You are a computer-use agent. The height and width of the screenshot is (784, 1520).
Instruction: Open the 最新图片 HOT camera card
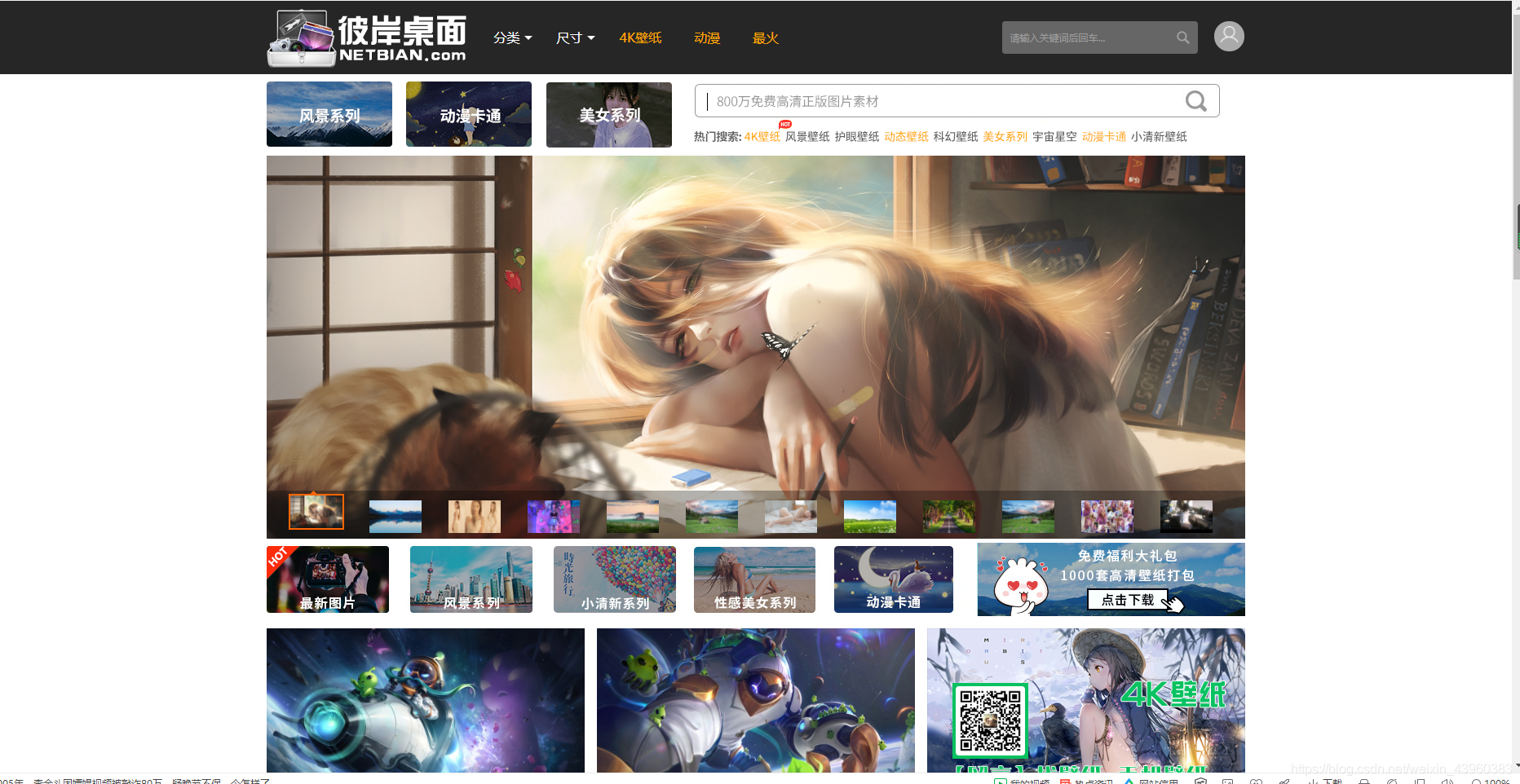tap(328, 579)
